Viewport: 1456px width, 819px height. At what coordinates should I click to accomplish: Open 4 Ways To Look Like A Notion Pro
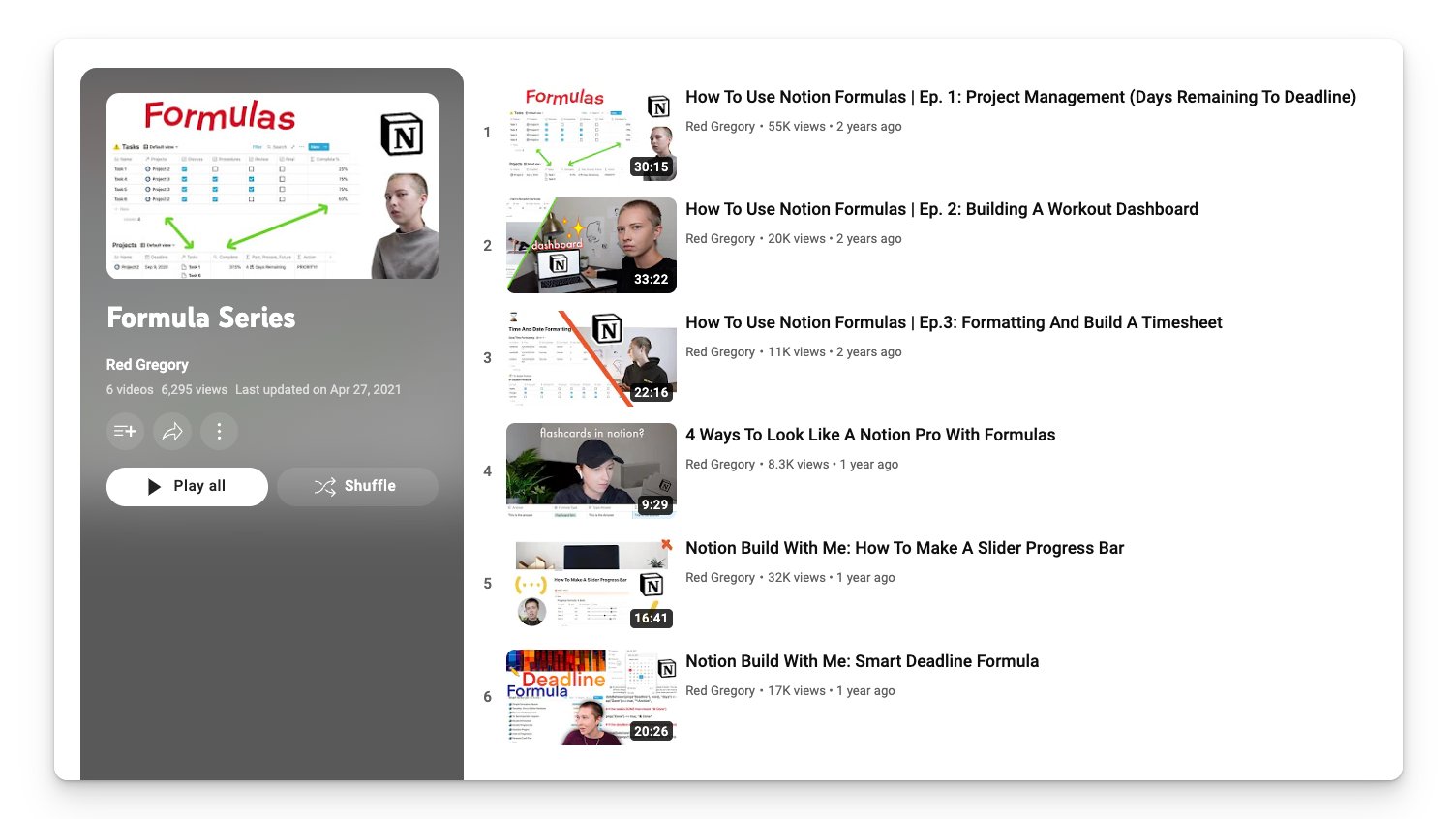point(870,435)
